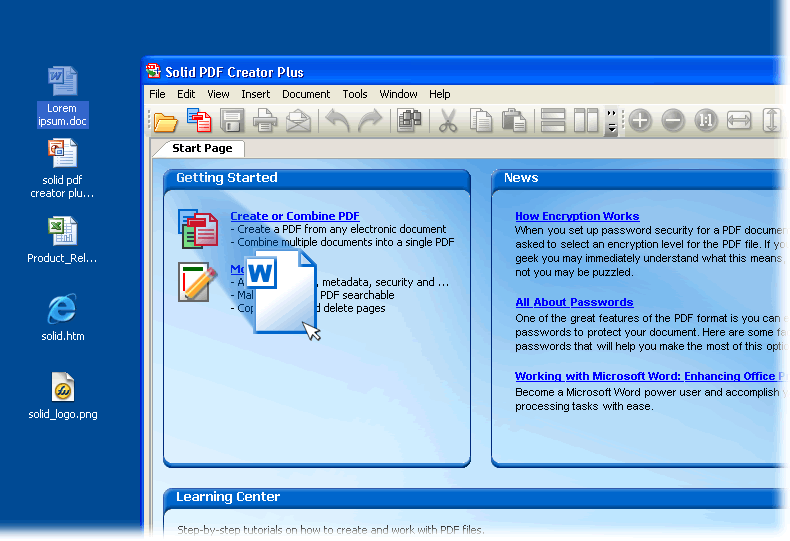Open the Create or Combine PDF link
This screenshot has height=541, width=790.
[x=295, y=216]
